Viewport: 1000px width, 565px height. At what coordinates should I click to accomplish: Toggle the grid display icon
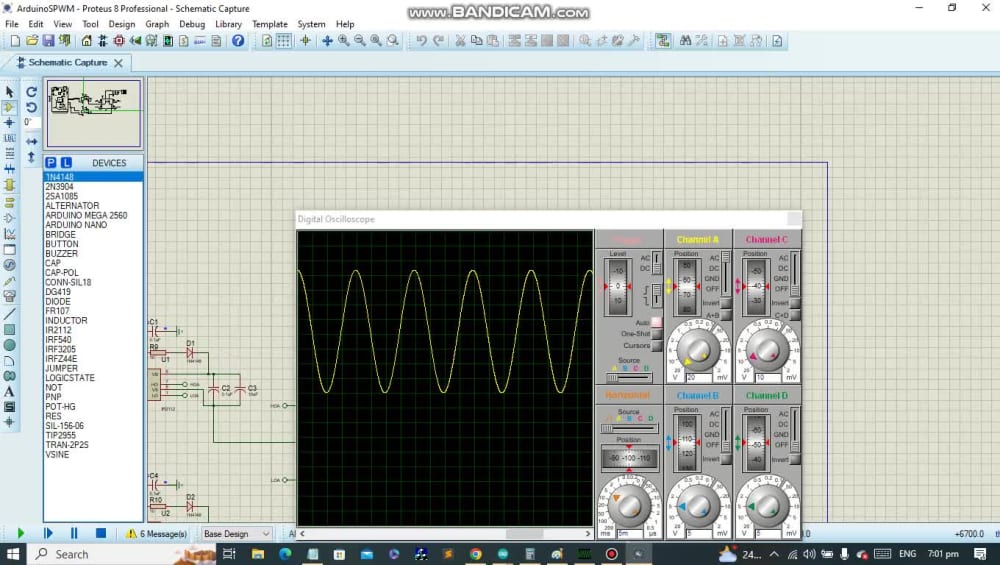284,41
